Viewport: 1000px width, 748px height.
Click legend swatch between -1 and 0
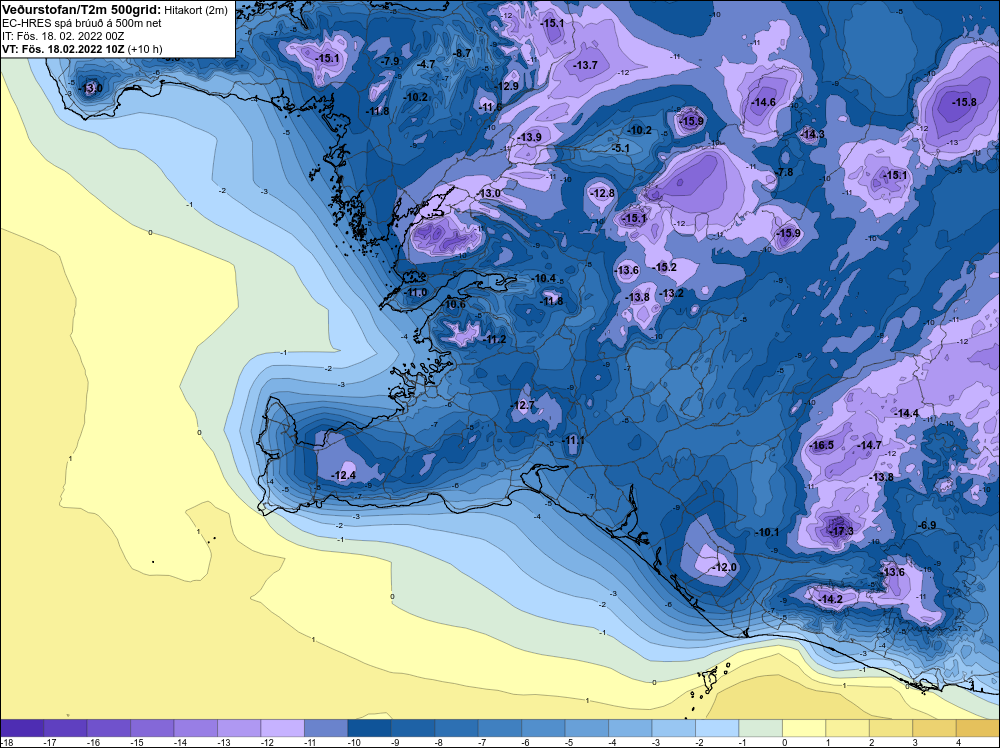[x=760, y=728]
